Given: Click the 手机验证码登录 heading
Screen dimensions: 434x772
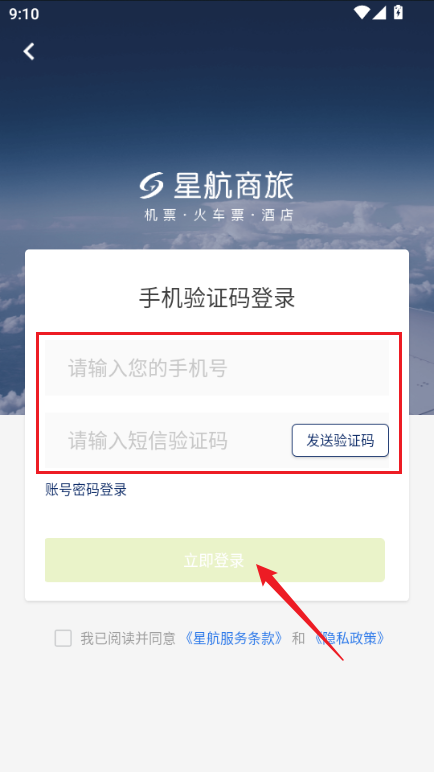Looking at the screenshot, I should coord(217,298).
